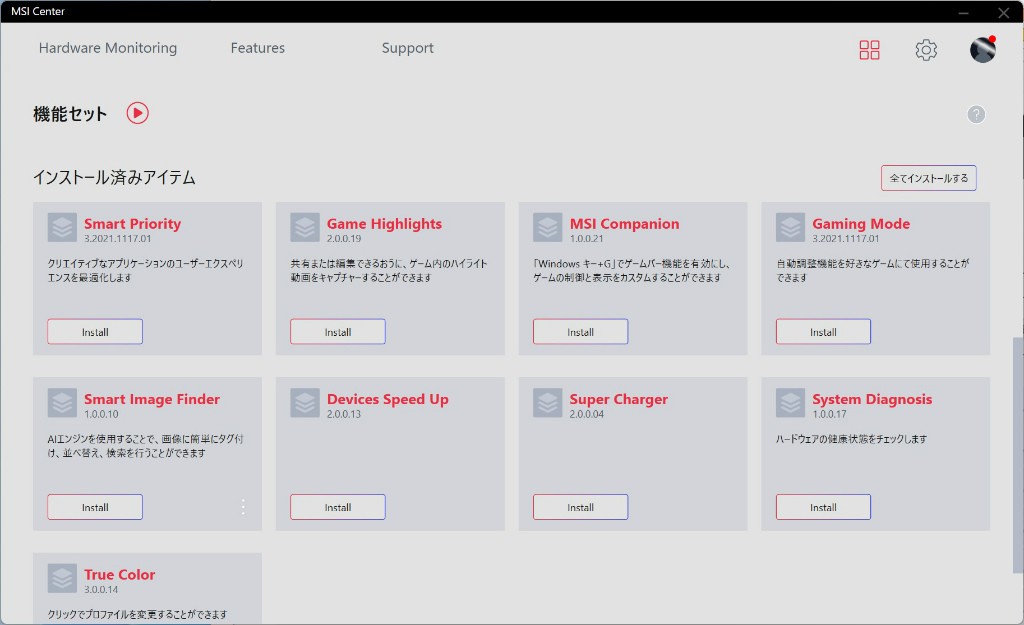Open Smart Image Finder's three-dot menu
The image size is (1024, 625).
coord(243,507)
